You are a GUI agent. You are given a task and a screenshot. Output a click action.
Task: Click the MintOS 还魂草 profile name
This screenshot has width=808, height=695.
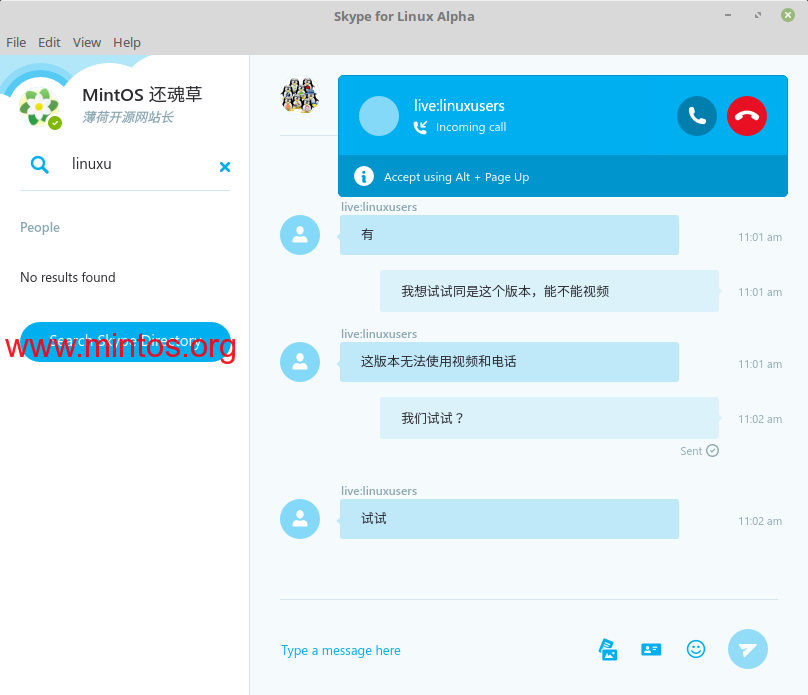tap(142, 95)
